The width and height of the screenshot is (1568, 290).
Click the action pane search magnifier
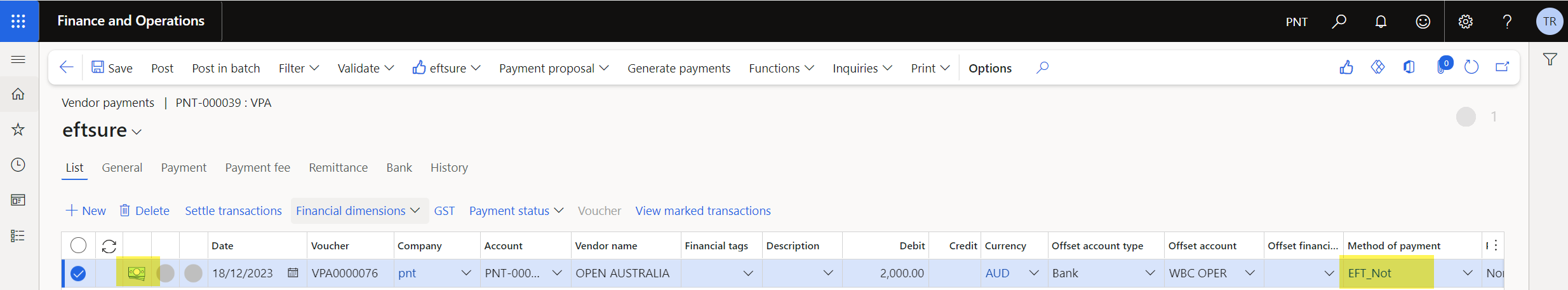[1042, 67]
